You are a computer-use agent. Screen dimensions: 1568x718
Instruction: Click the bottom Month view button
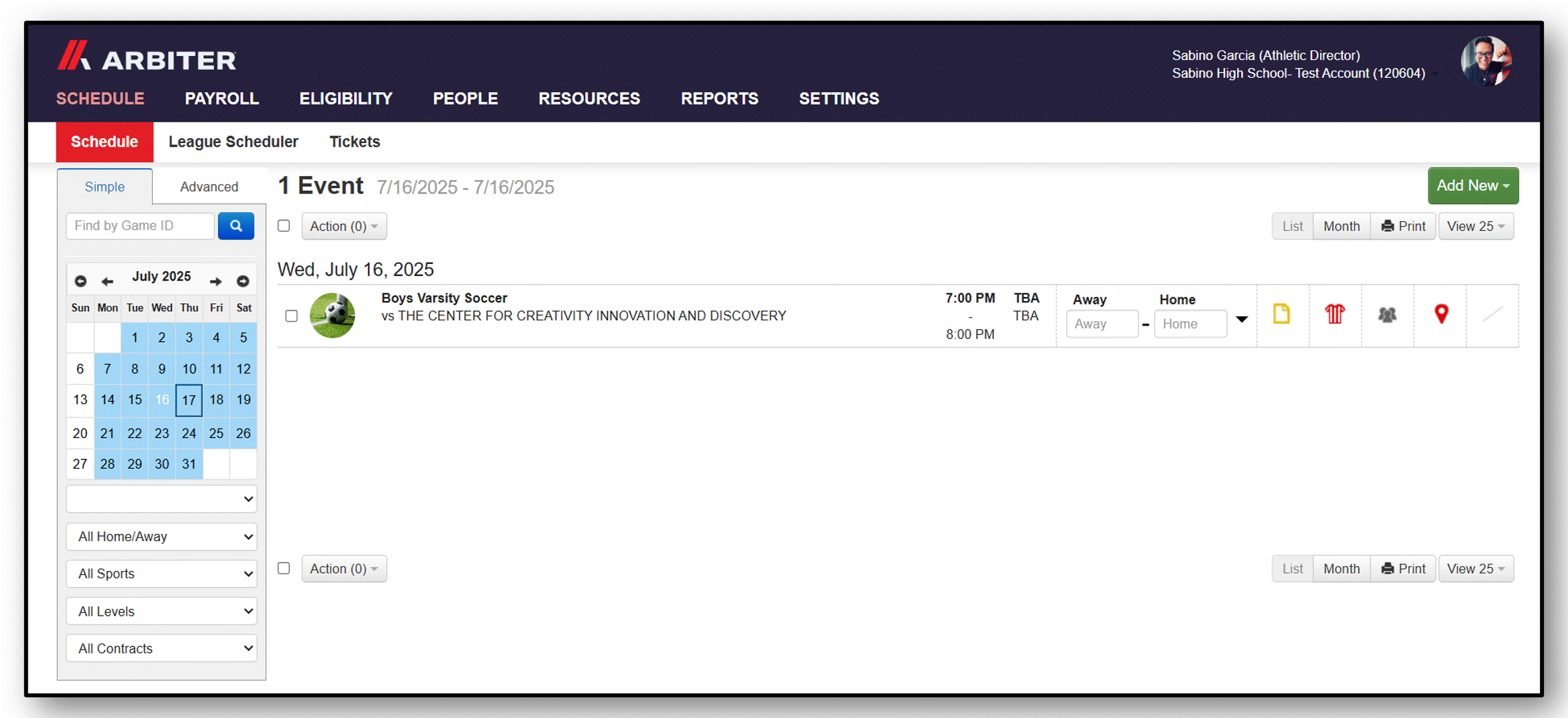[1341, 568]
